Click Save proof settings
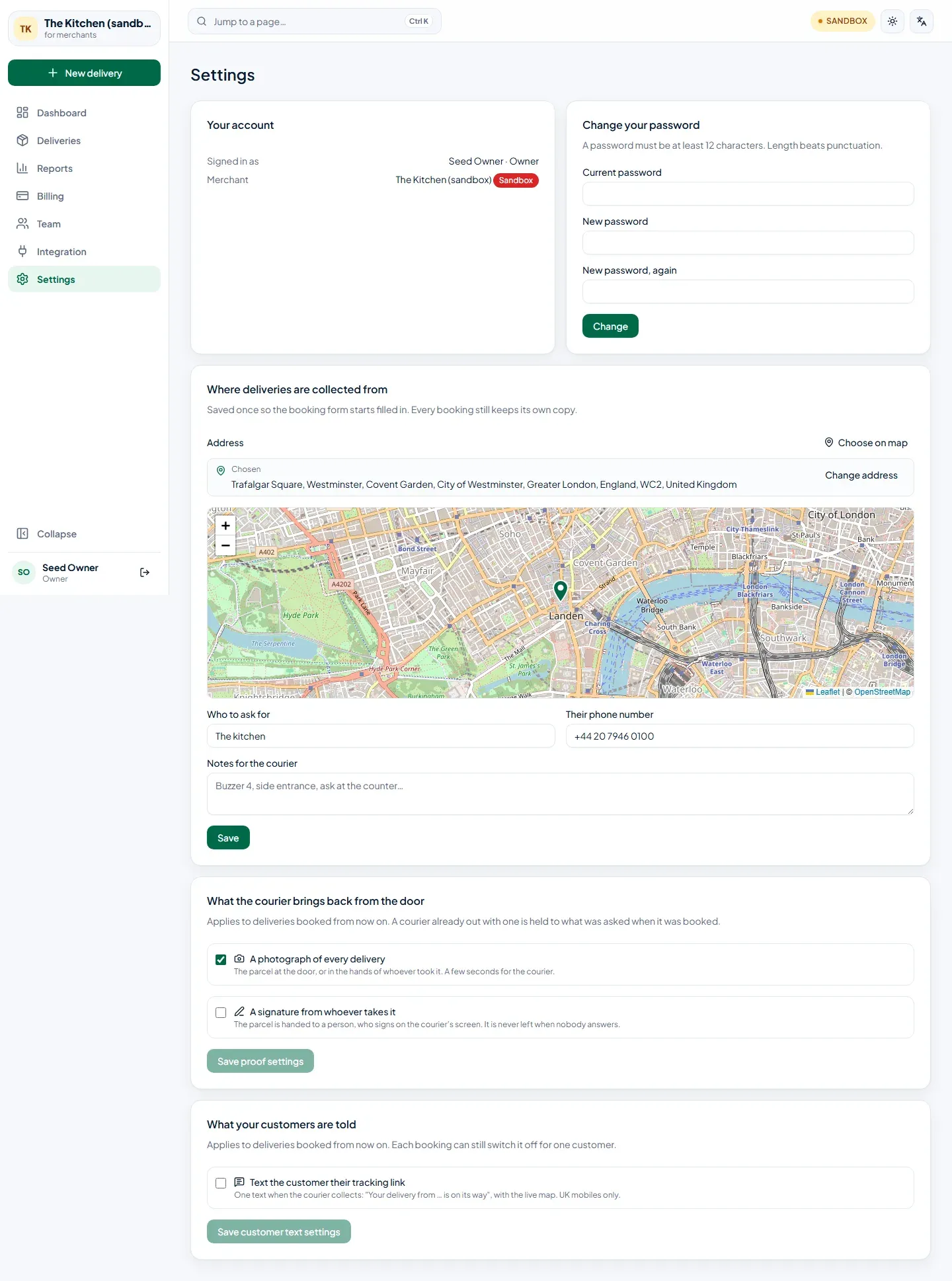This screenshot has width=952, height=1281. 260,1061
